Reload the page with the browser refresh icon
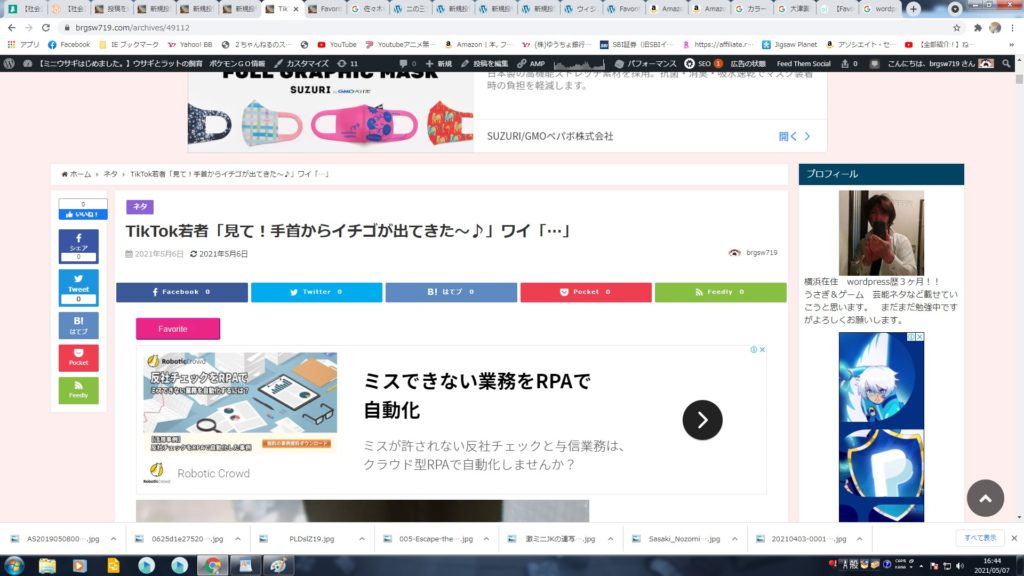 click(47, 28)
